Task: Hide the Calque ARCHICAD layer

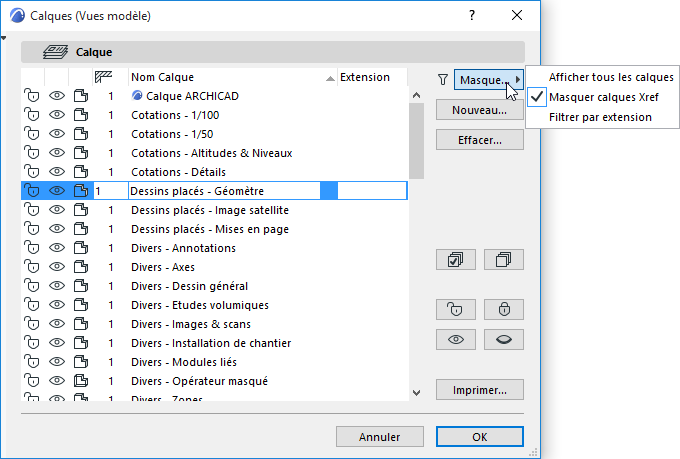Action: click(x=57, y=96)
